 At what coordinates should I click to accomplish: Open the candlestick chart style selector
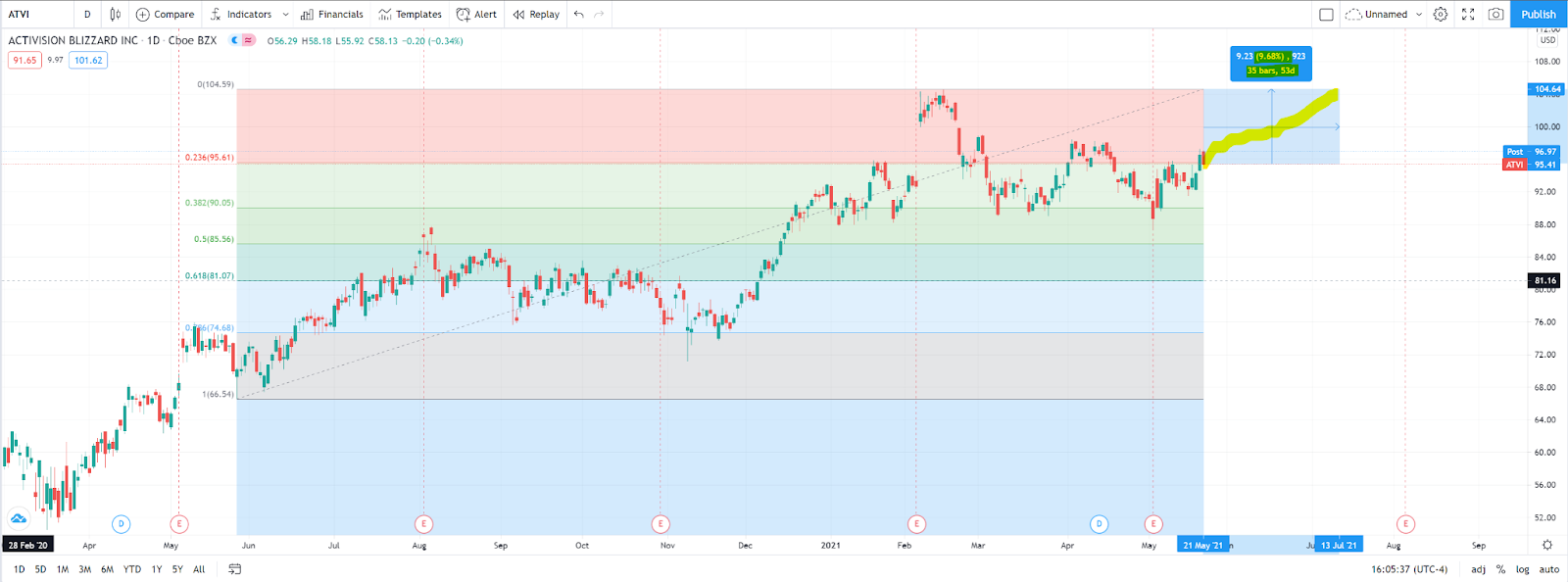point(116,14)
